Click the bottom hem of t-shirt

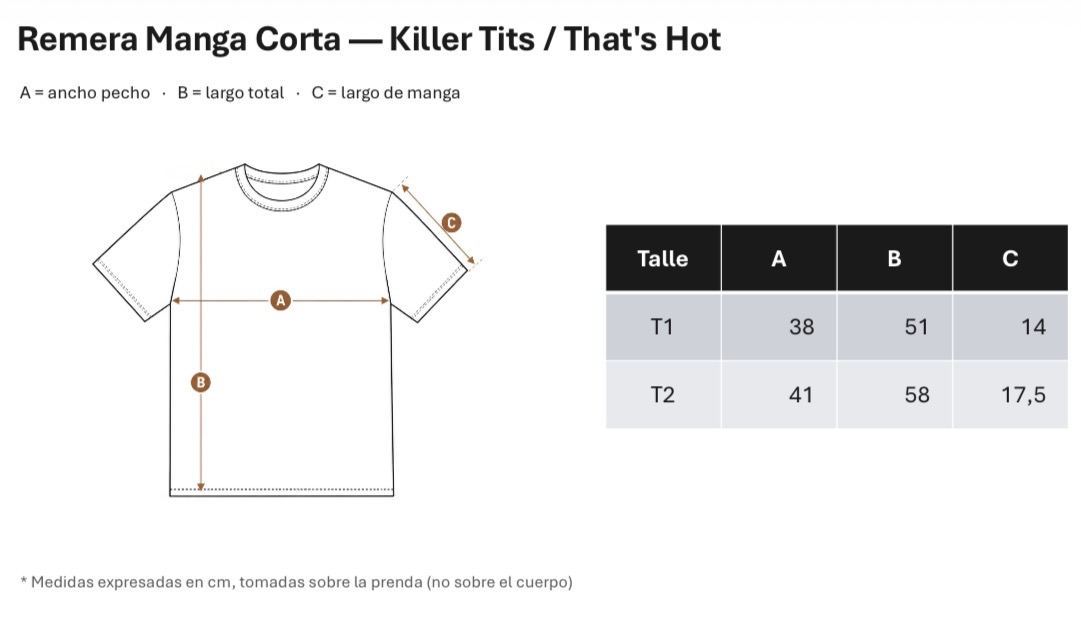pyautogui.click(x=281, y=491)
